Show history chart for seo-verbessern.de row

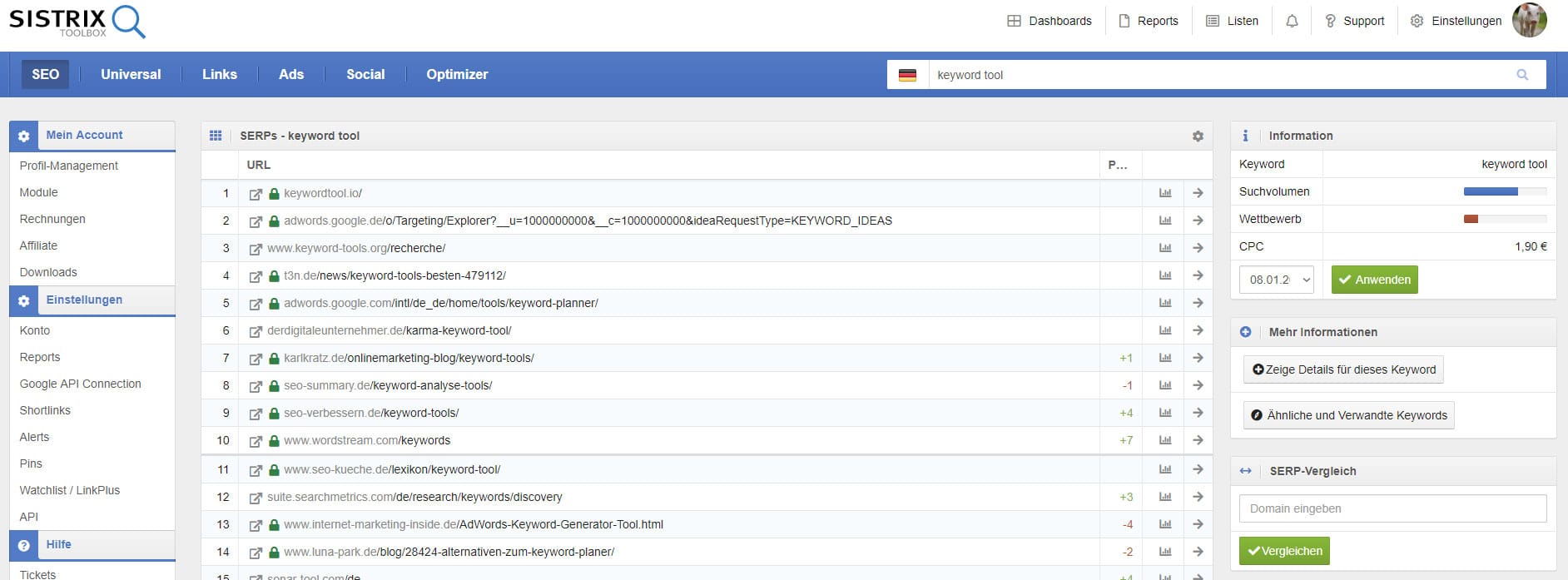point(1165,413)
